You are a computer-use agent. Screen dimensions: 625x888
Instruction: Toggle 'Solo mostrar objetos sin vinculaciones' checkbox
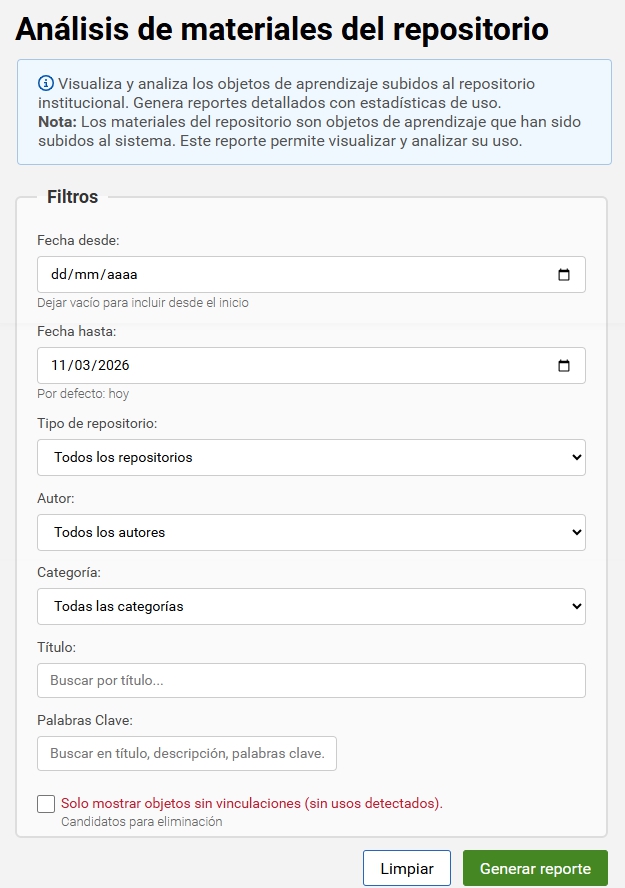pos(46,804)
